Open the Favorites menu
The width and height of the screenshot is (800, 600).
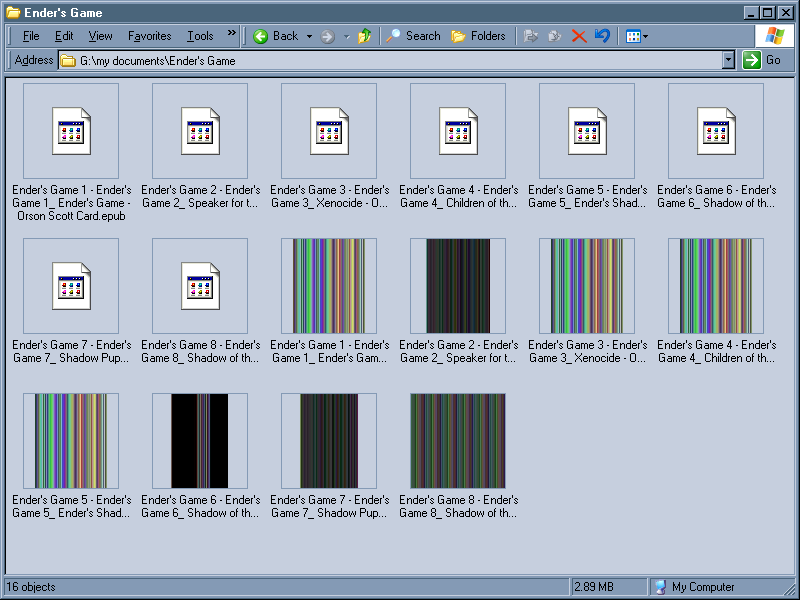tap(149, 36)
